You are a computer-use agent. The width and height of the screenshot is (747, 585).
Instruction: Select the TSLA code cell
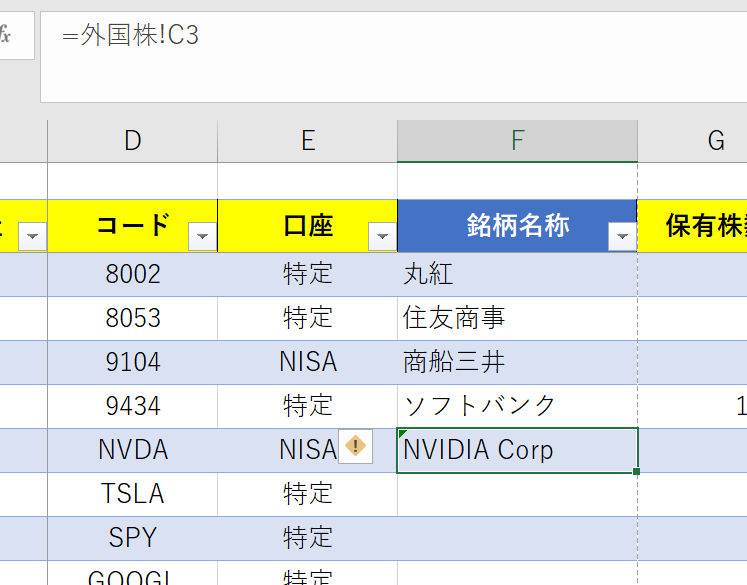(132, 494)
